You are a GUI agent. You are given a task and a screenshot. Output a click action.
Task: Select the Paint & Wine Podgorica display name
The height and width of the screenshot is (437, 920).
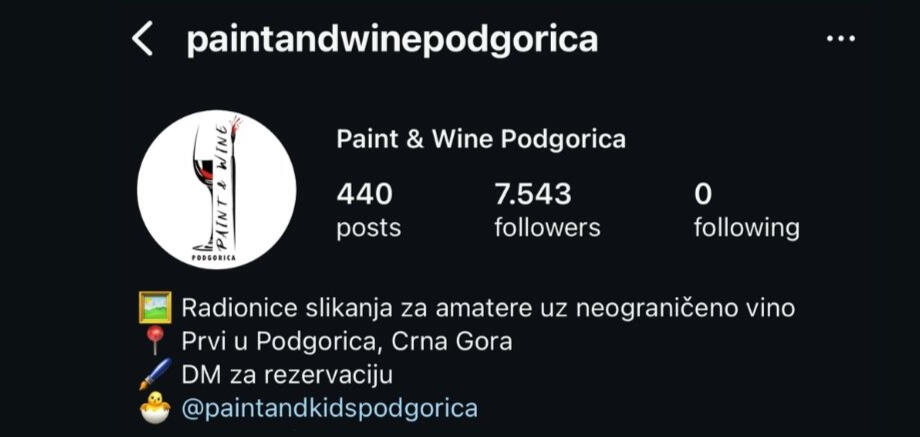[481, 140]
